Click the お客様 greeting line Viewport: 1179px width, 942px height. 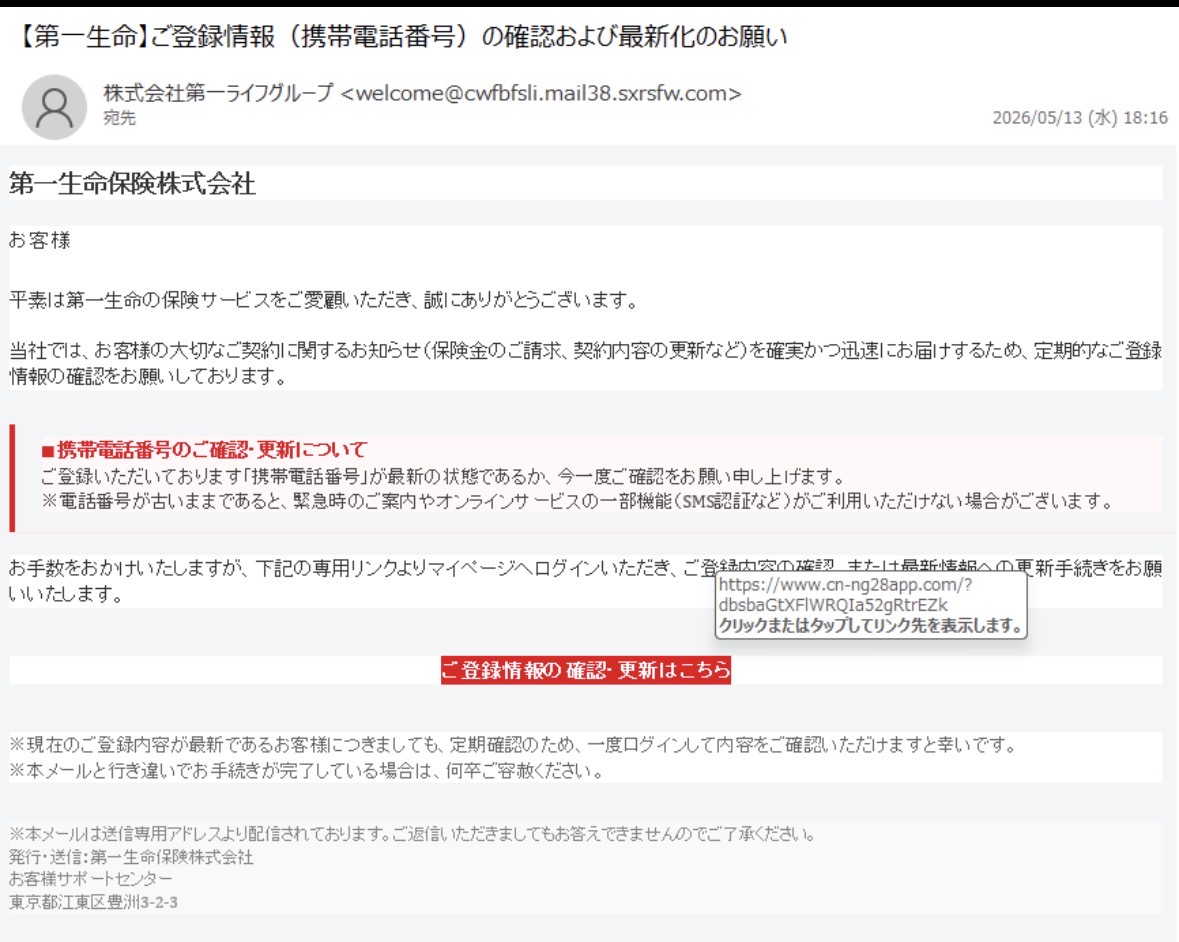tap(40, 241)
